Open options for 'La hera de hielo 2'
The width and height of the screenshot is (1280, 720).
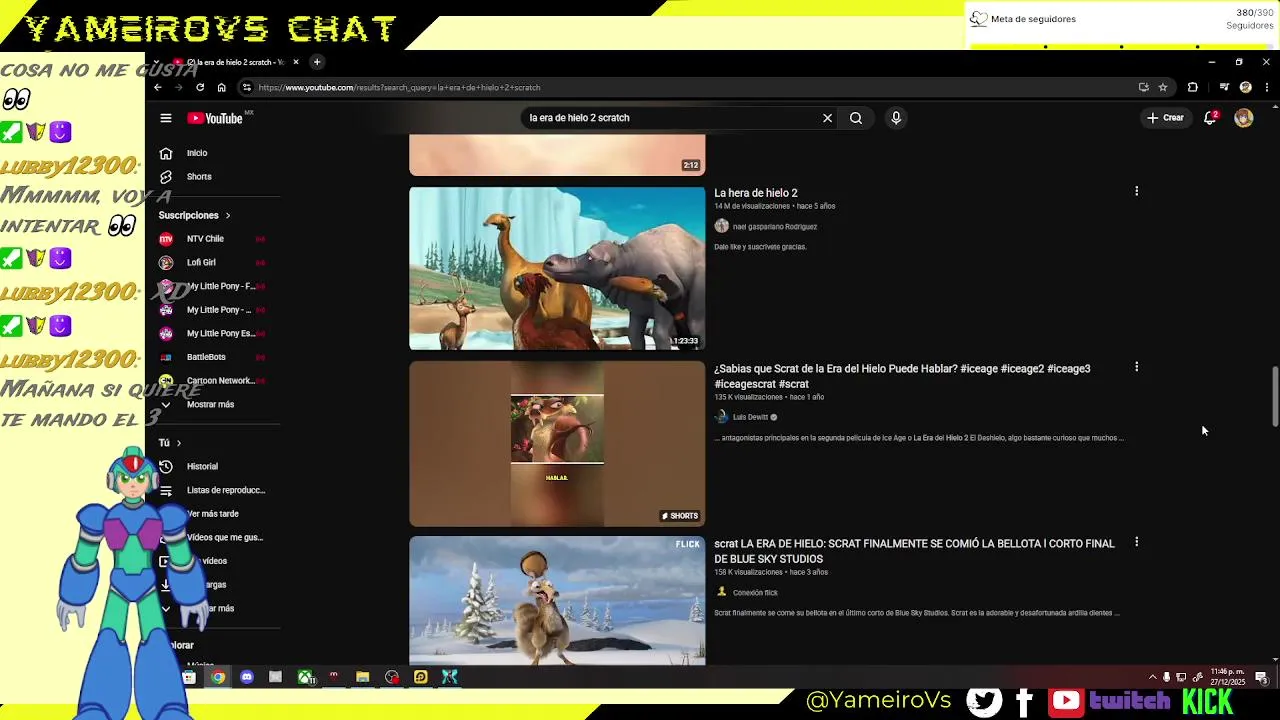coord(1136,191)
